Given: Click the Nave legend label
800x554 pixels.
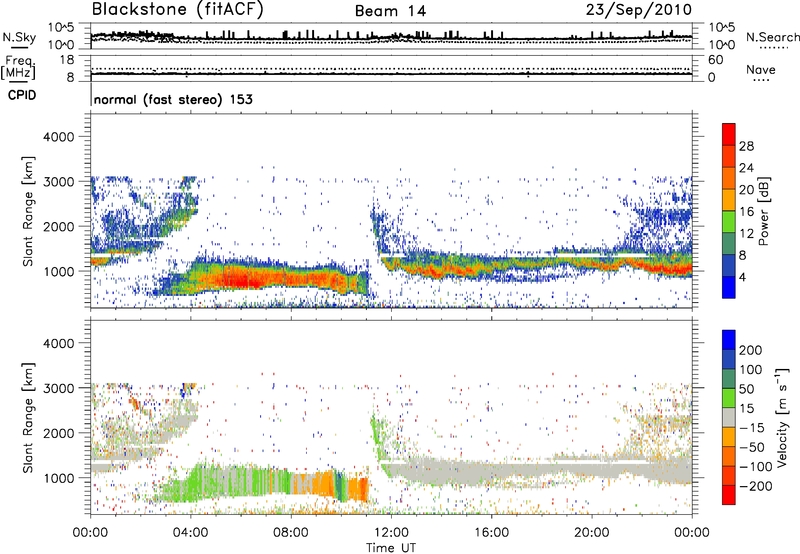Looking at the screenshot, I should click(x=761, y=69).
